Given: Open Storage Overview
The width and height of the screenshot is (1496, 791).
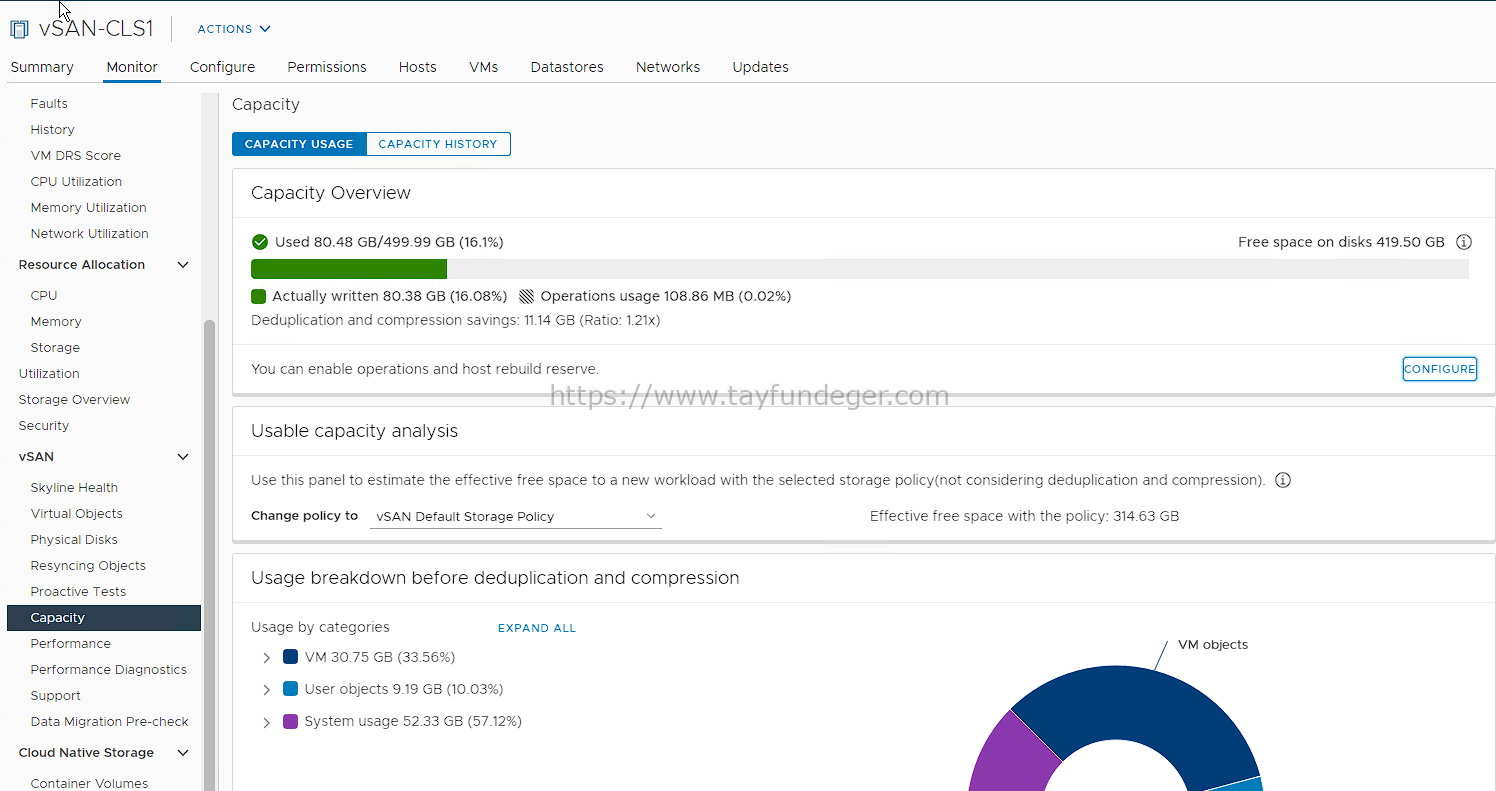Looking at the screenshot, I should pyautogui.click(x=74, y=399).
